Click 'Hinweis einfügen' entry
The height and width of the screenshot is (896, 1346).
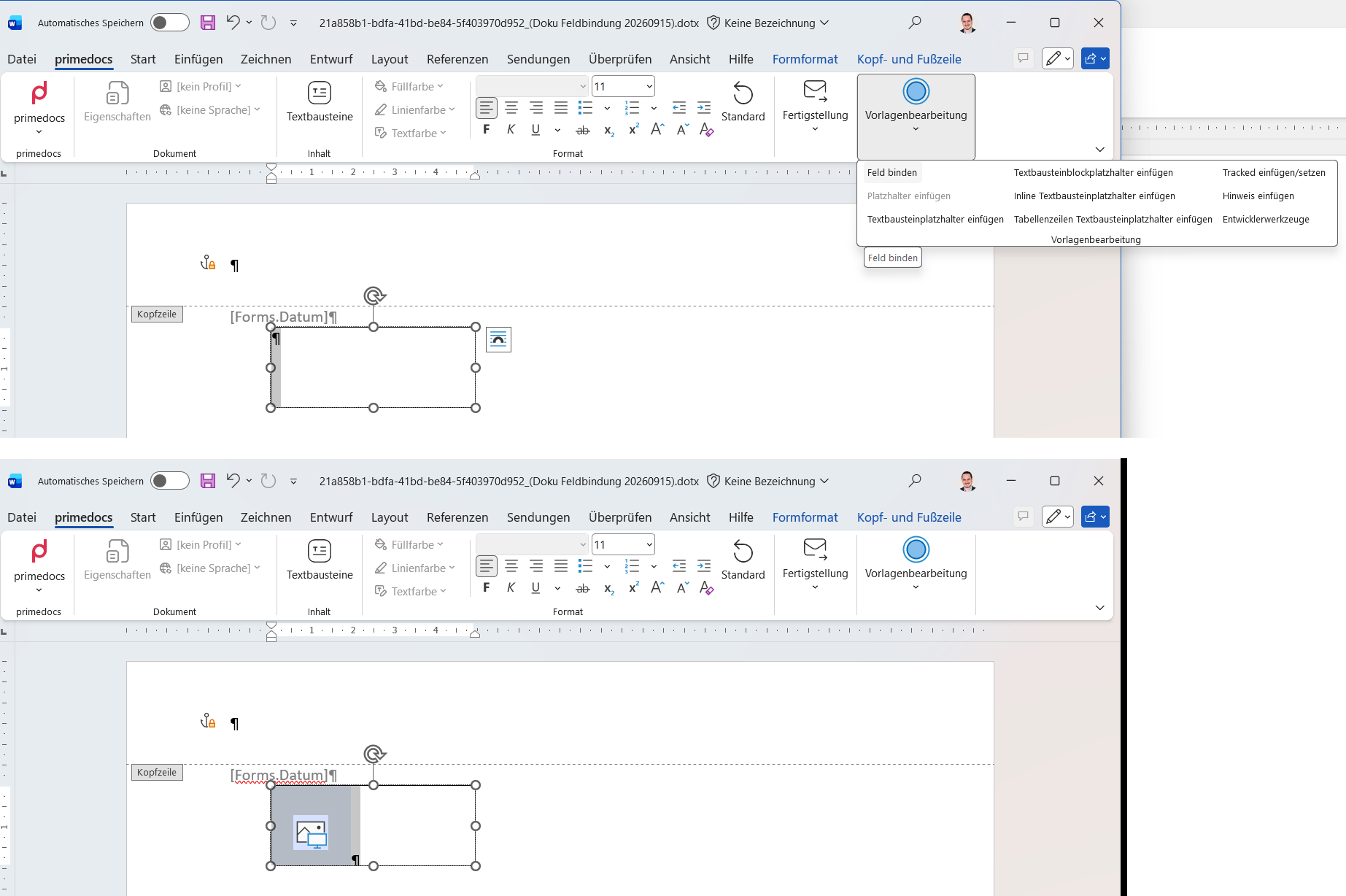pos(1258,196)
